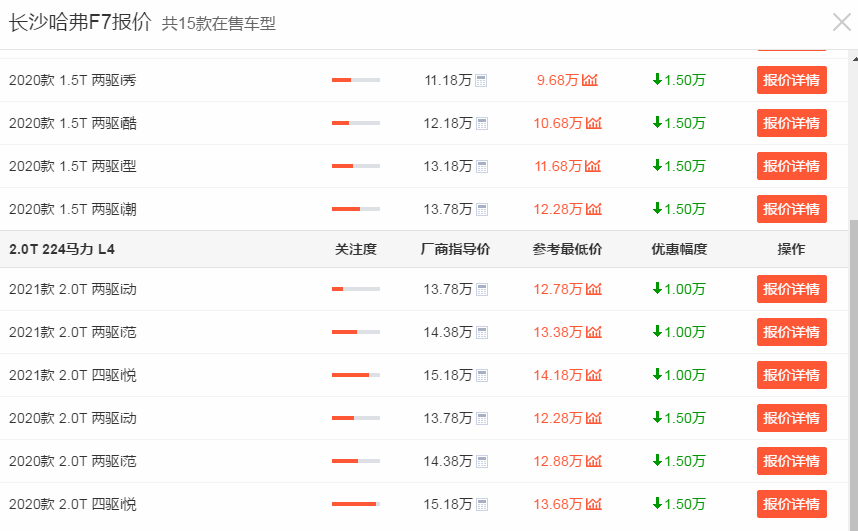This screenshot has height=531, width=858.
Task: Show price trend chart icon beside 14.18万
Action: tap(594, 375)
